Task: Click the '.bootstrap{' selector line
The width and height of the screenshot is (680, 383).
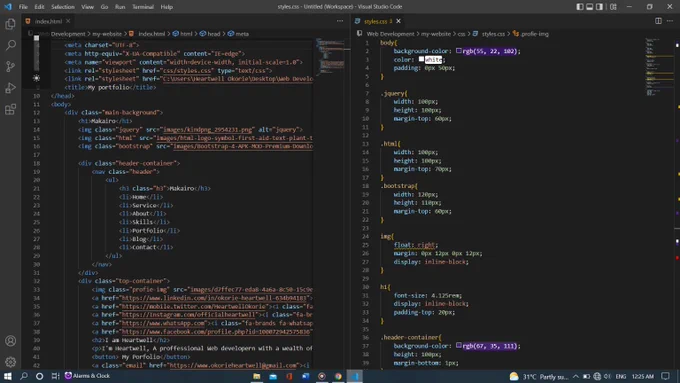Action: click(x=399, y=186)
